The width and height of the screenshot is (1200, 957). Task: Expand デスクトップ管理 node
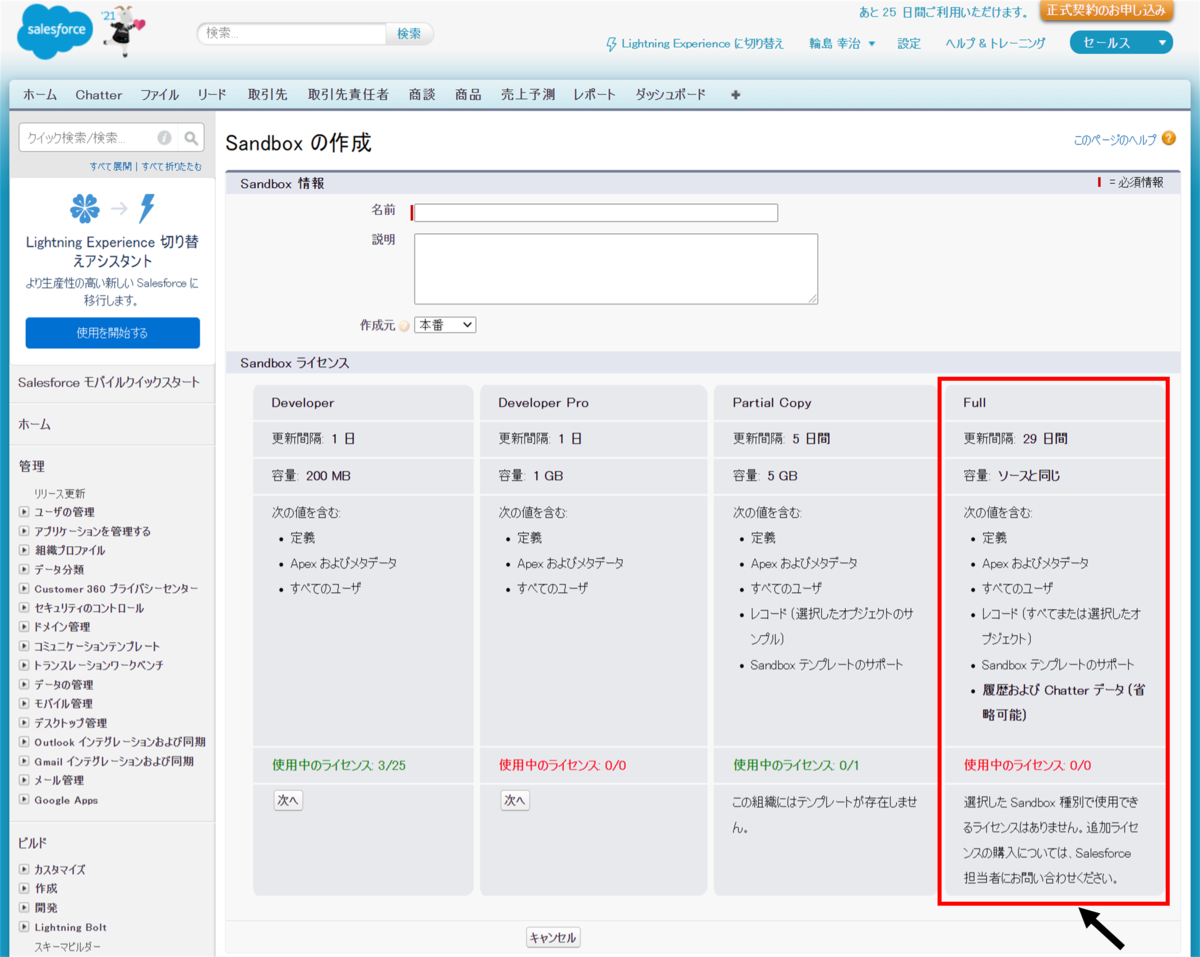24,723
